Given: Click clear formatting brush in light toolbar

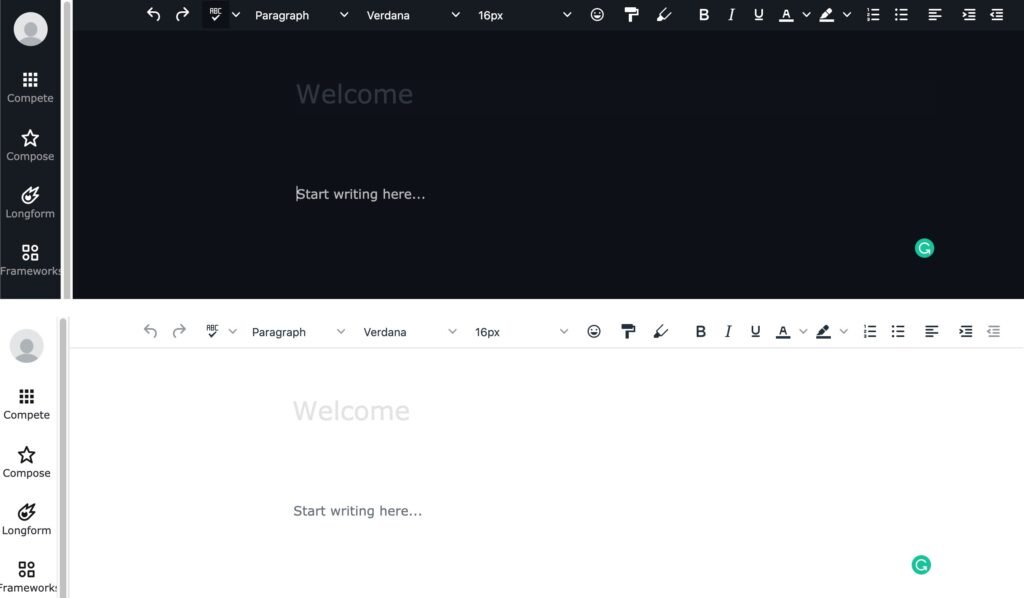Looking at the screenshot, I should click(x=660, y=331).
